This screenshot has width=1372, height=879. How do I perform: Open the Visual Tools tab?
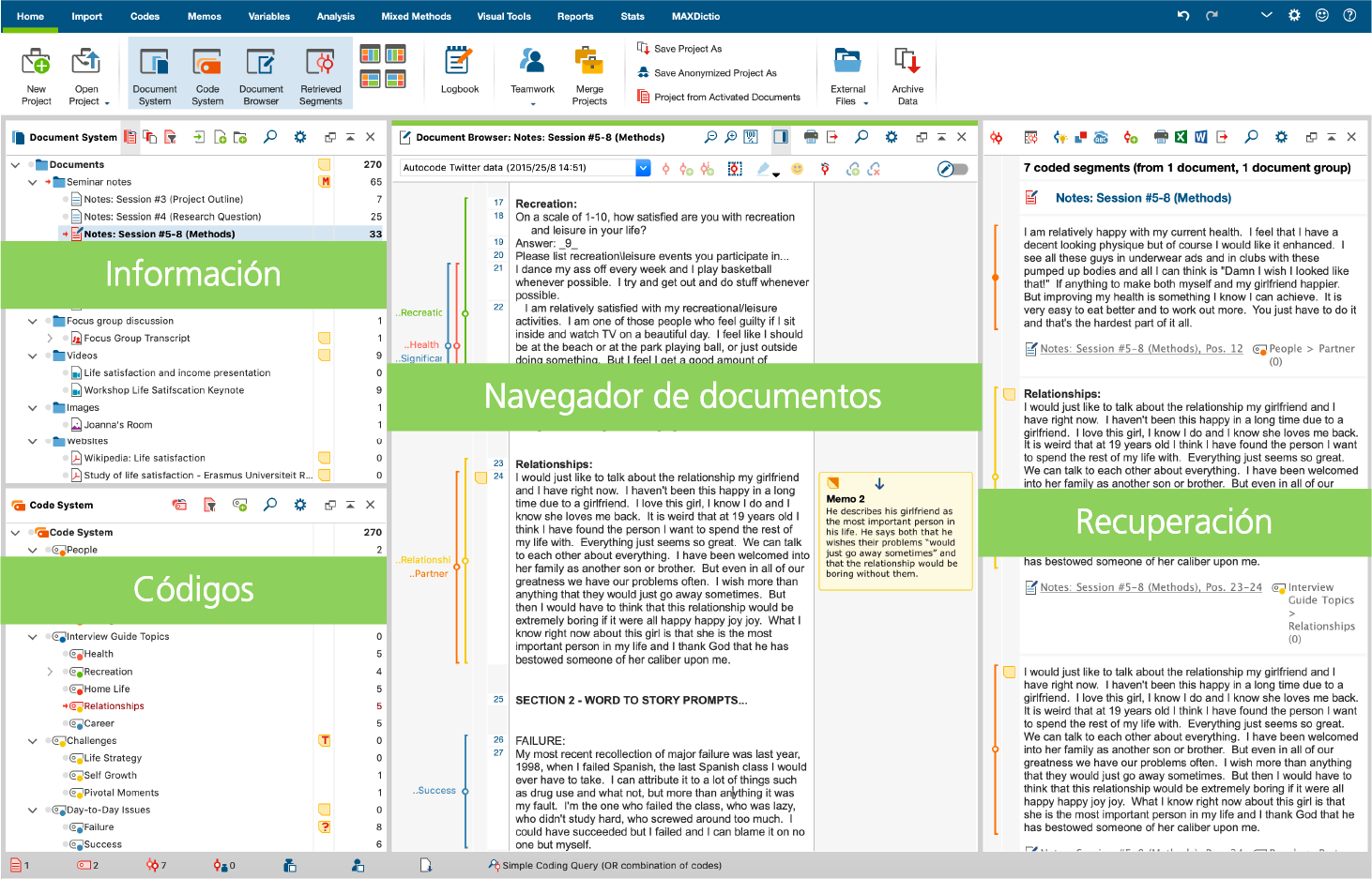(504, 16)
